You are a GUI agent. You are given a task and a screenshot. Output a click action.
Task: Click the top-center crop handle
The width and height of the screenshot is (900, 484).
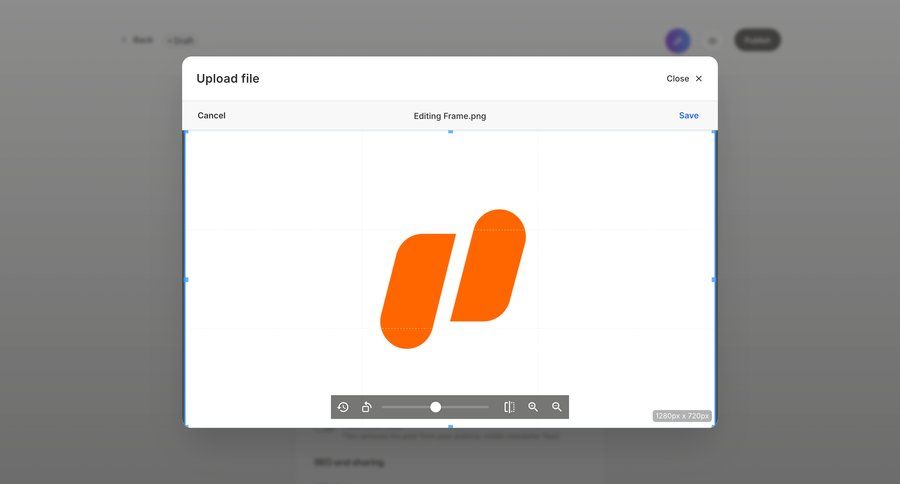(451, 132)
